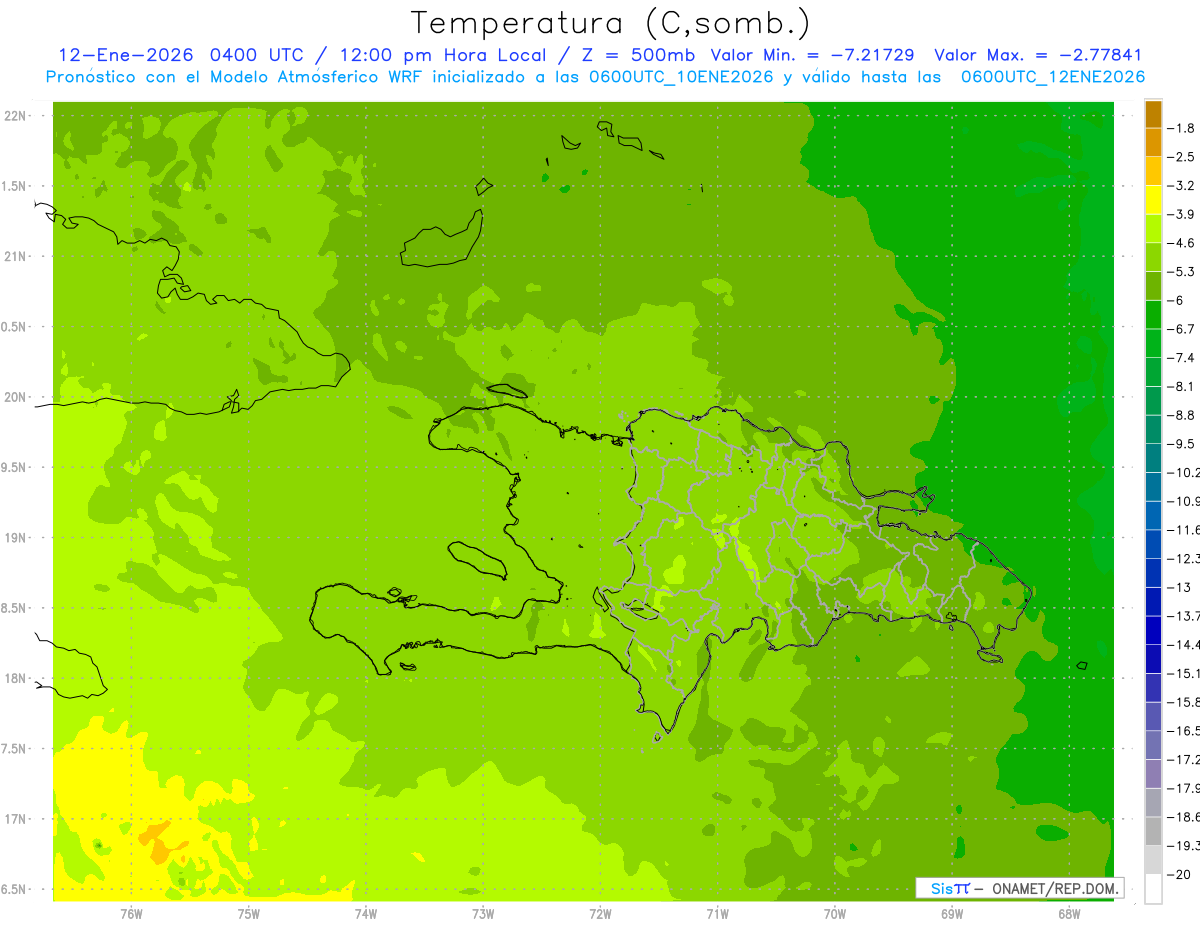Click the dark orange swatch above -1.8

point(1153,114)
